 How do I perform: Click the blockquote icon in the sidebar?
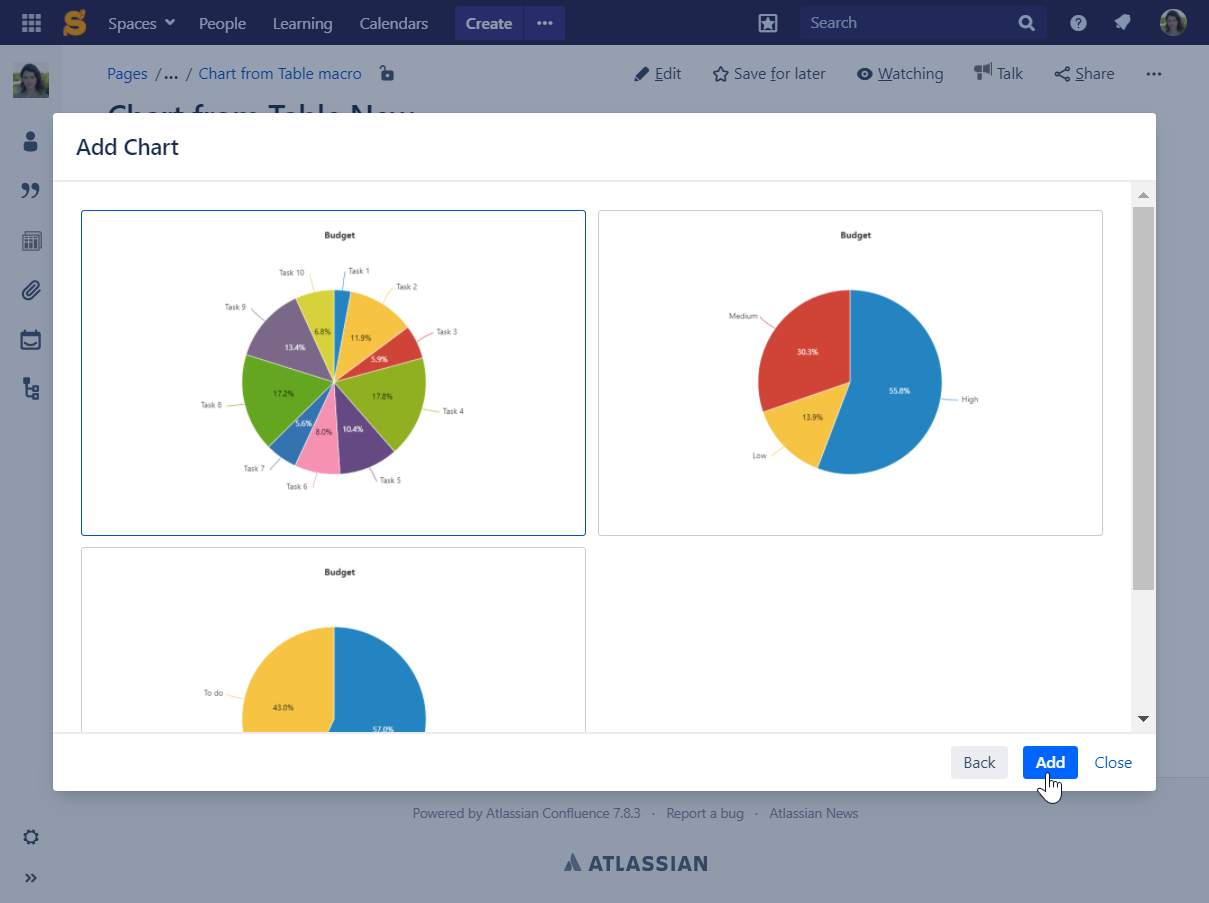click(30, 191)
